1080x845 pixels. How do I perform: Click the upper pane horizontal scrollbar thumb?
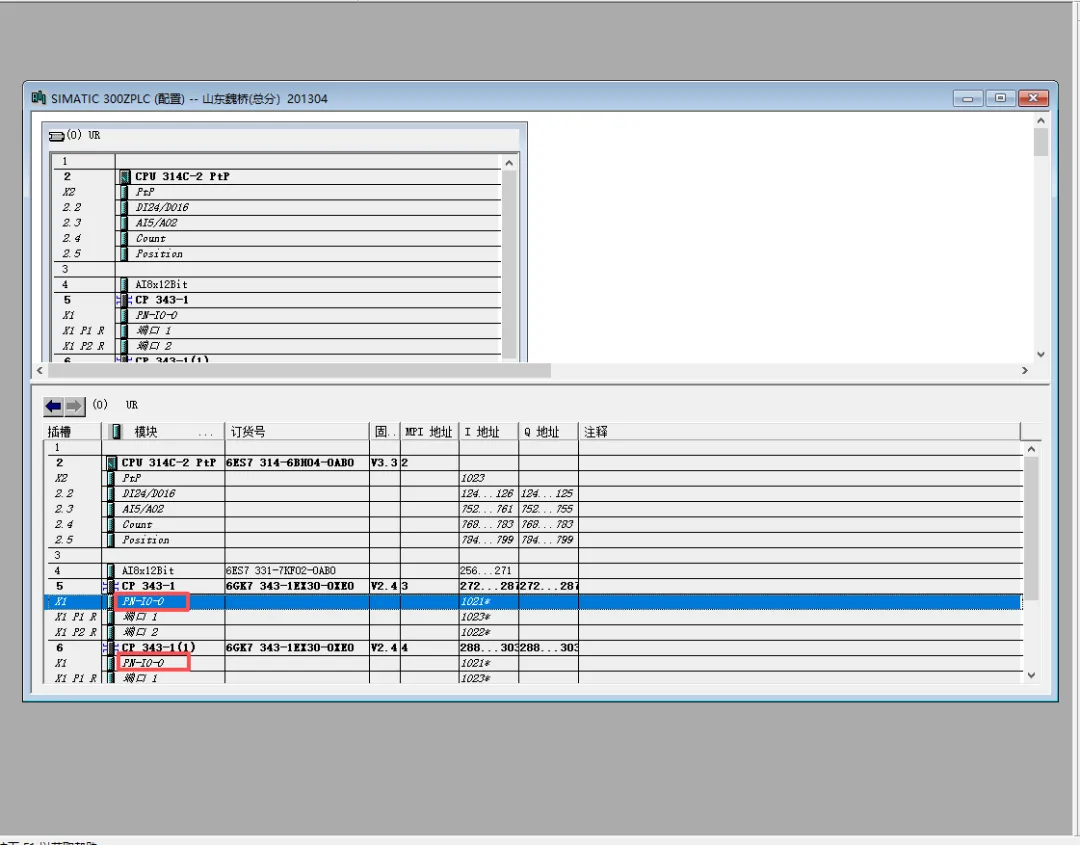pos(299,371)
